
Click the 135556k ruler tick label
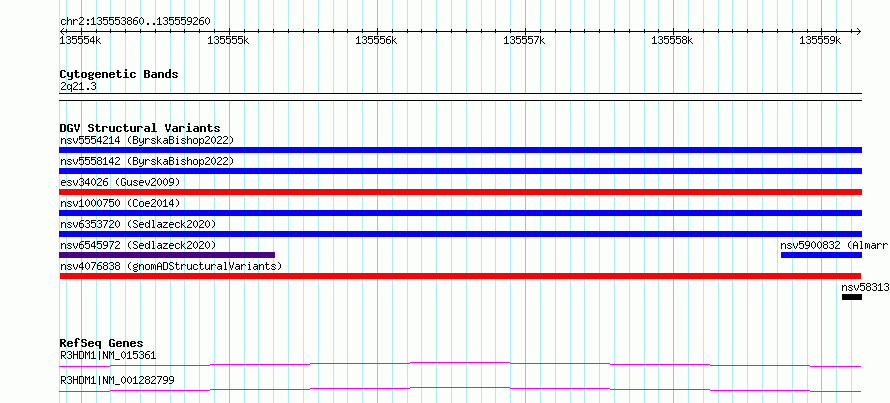tap(376, 40)
